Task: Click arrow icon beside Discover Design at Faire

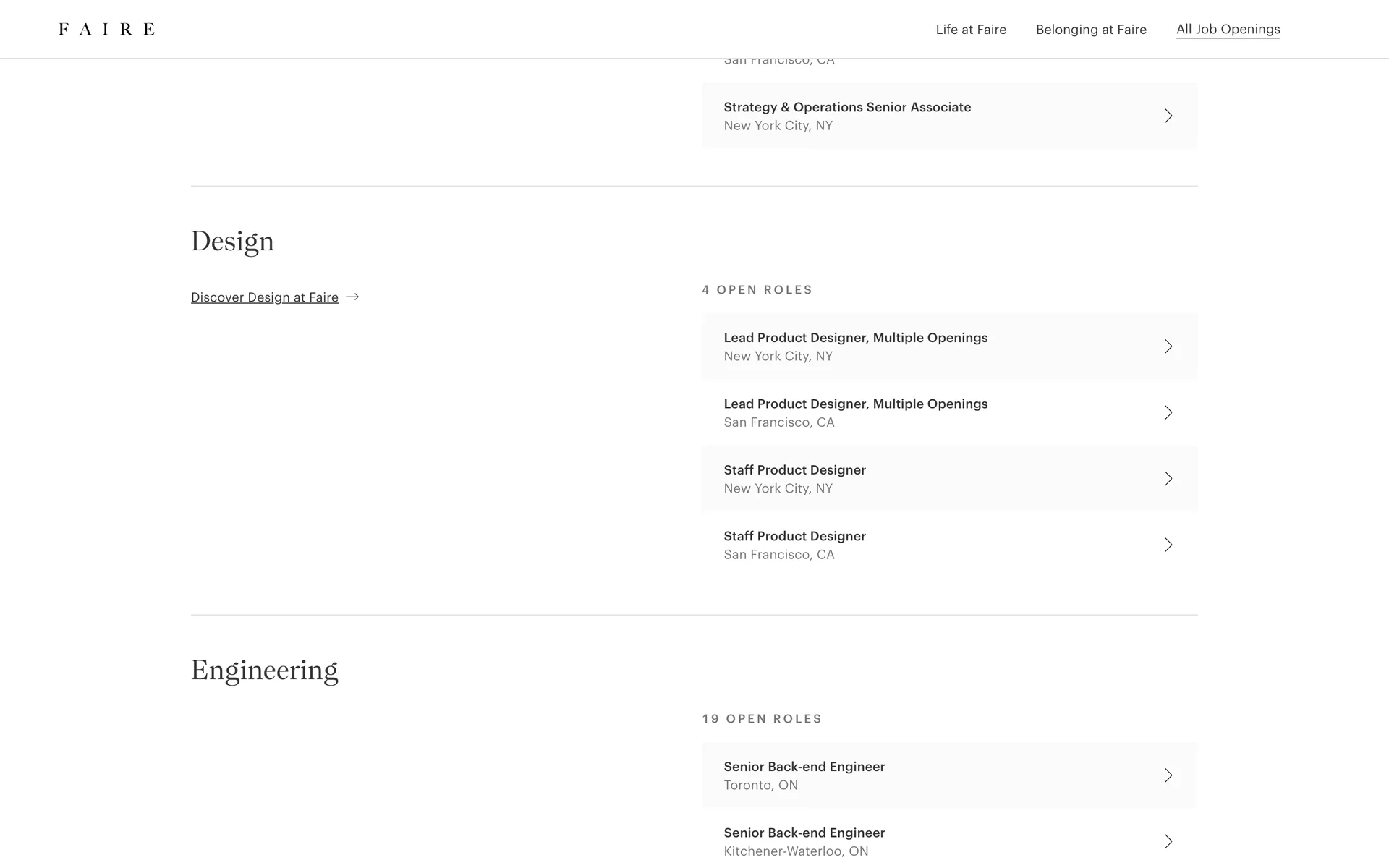Action: [352, 297]
